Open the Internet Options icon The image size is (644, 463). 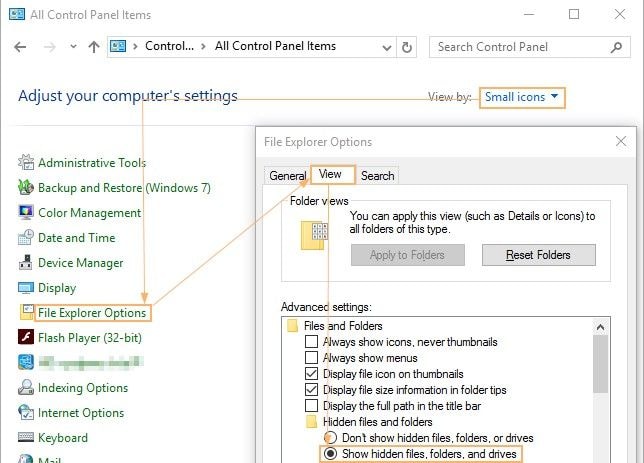click(x=26, y=413)
